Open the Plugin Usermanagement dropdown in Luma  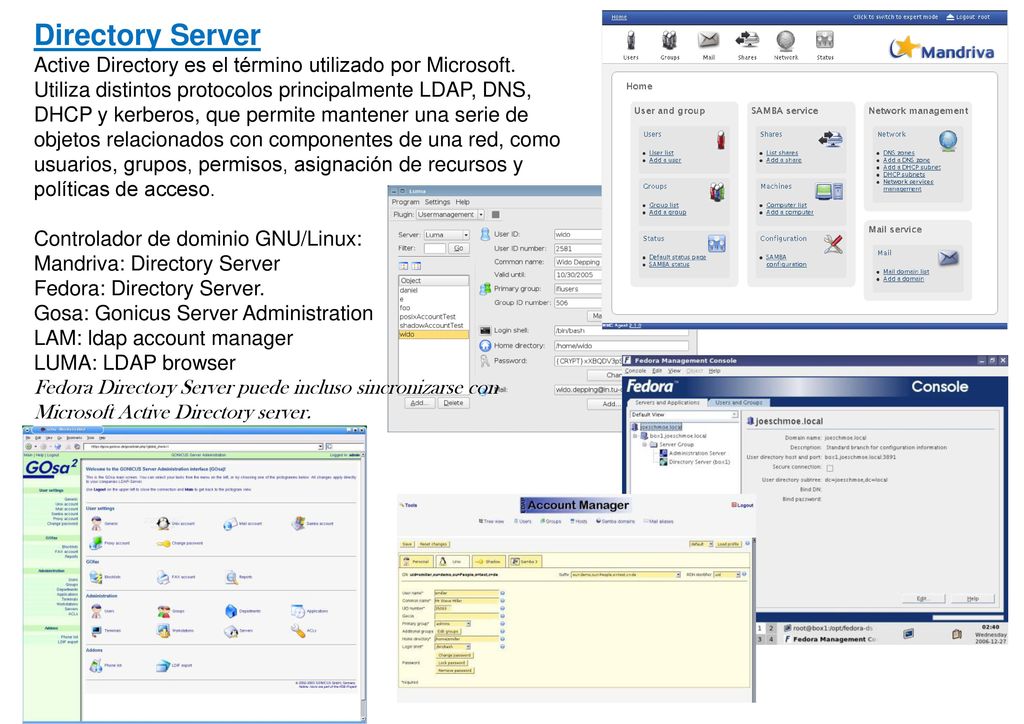450,214
